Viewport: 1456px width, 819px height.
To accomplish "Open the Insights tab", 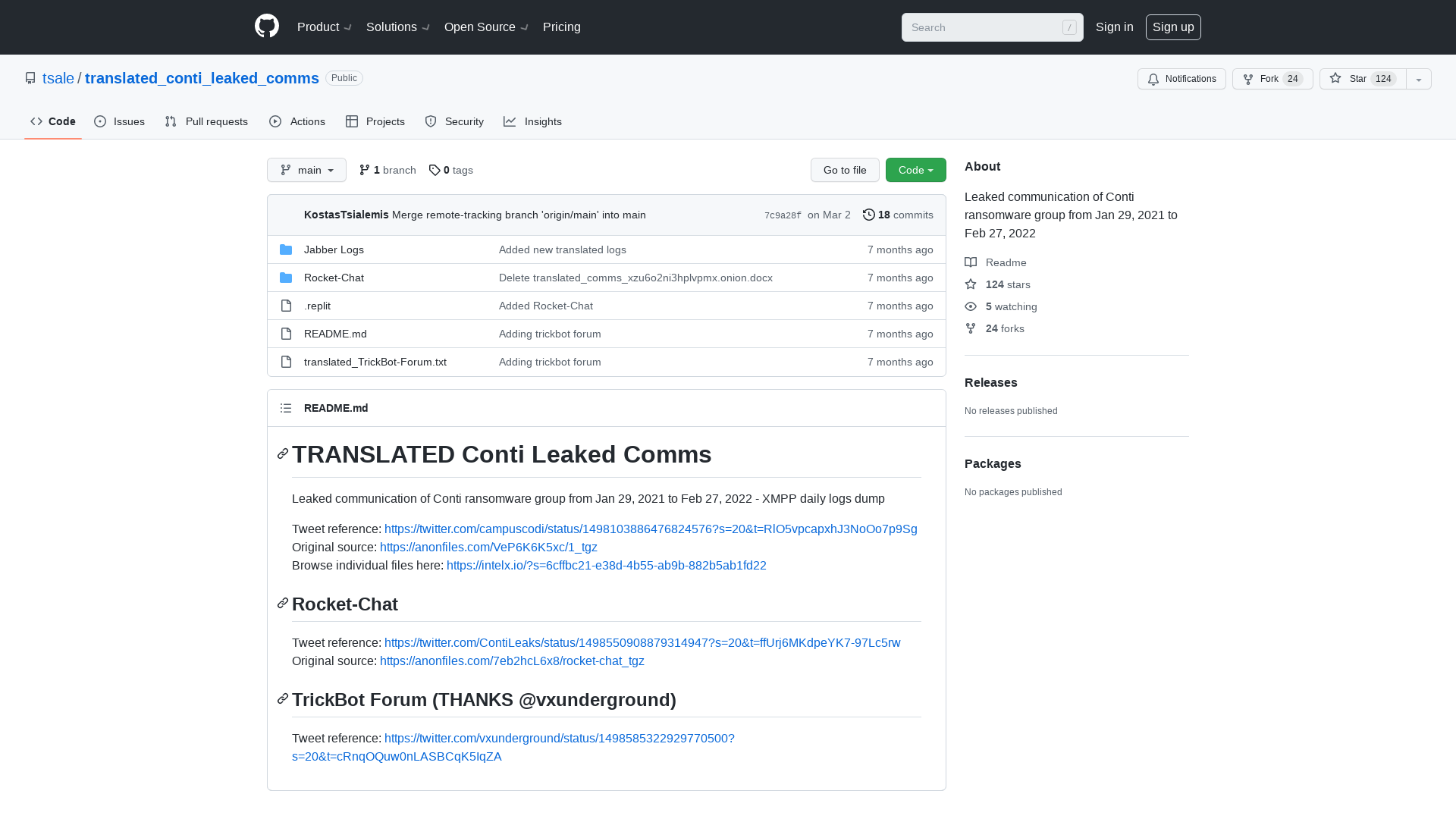I will click(x=533, y=121).
